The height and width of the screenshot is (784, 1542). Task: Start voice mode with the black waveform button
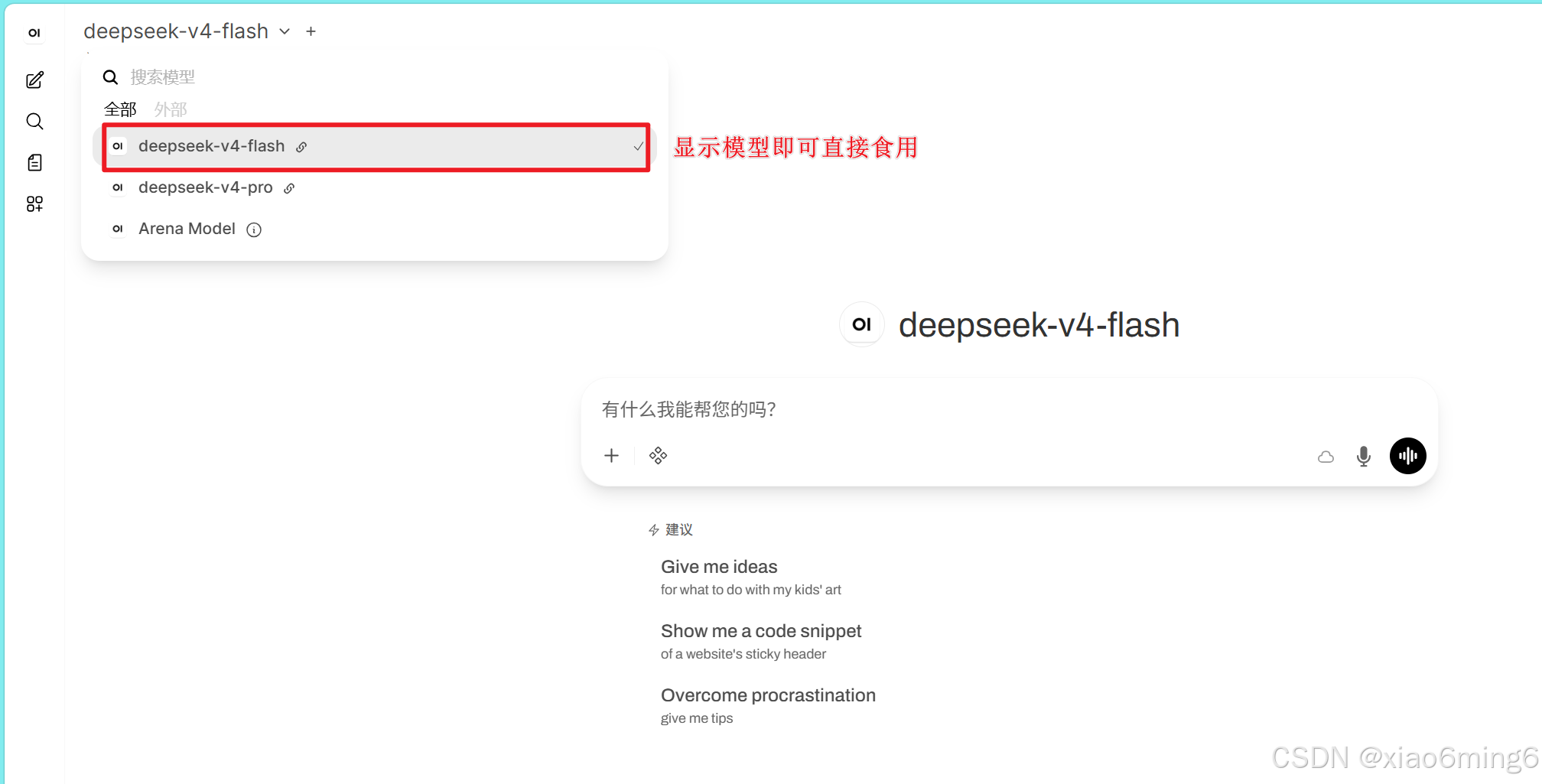tap(1408, 456)
